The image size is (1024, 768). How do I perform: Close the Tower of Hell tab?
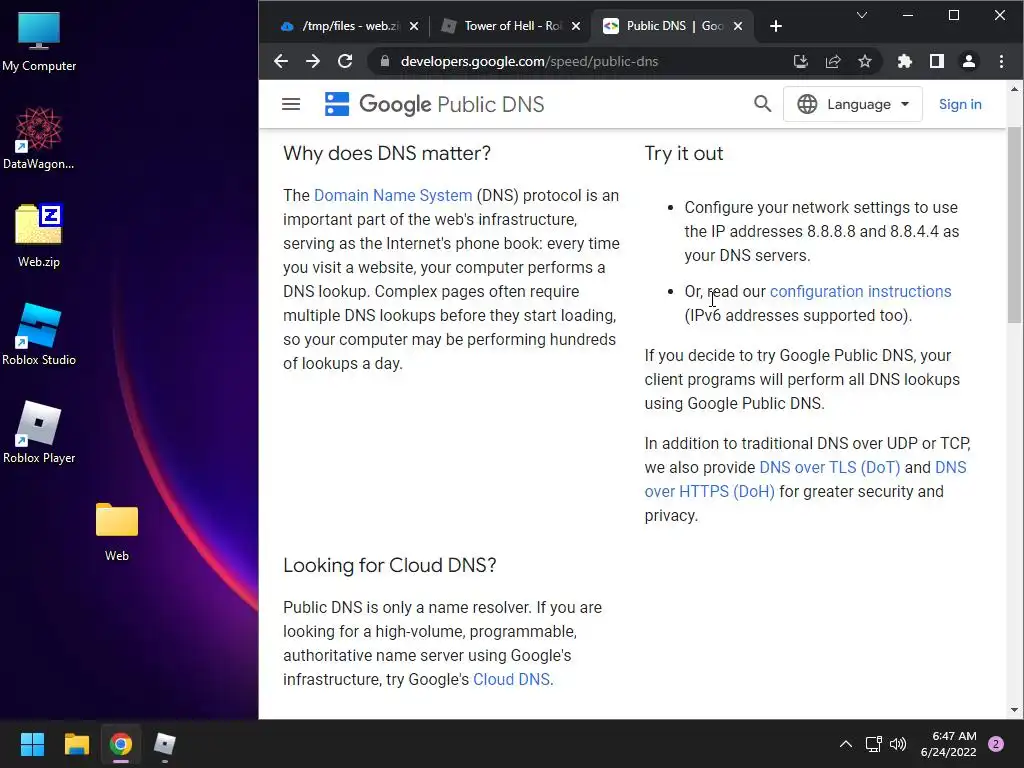(576, 26)
